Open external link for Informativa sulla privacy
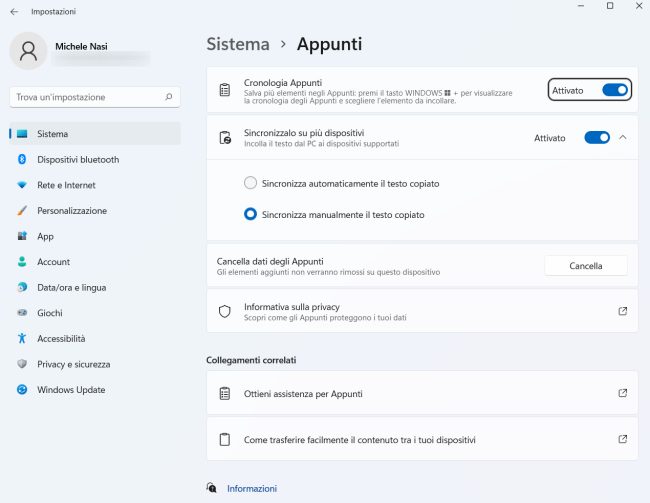Viewport: 650px width, 503px height. click(x=622, y=311)
